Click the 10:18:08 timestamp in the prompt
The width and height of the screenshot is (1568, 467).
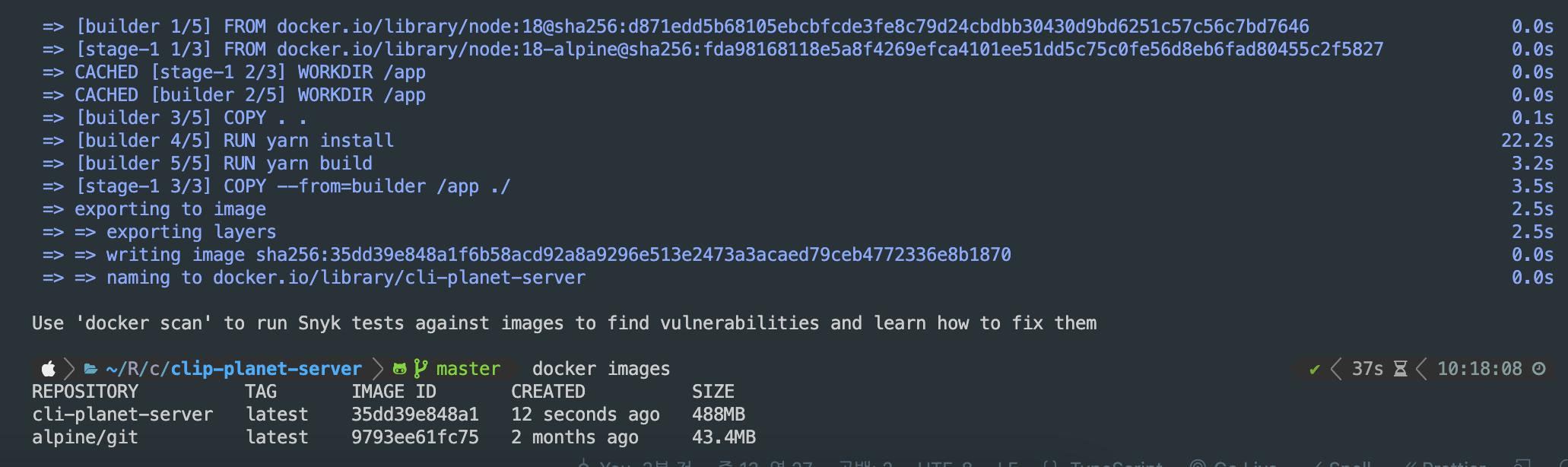tap(1480, 369)
